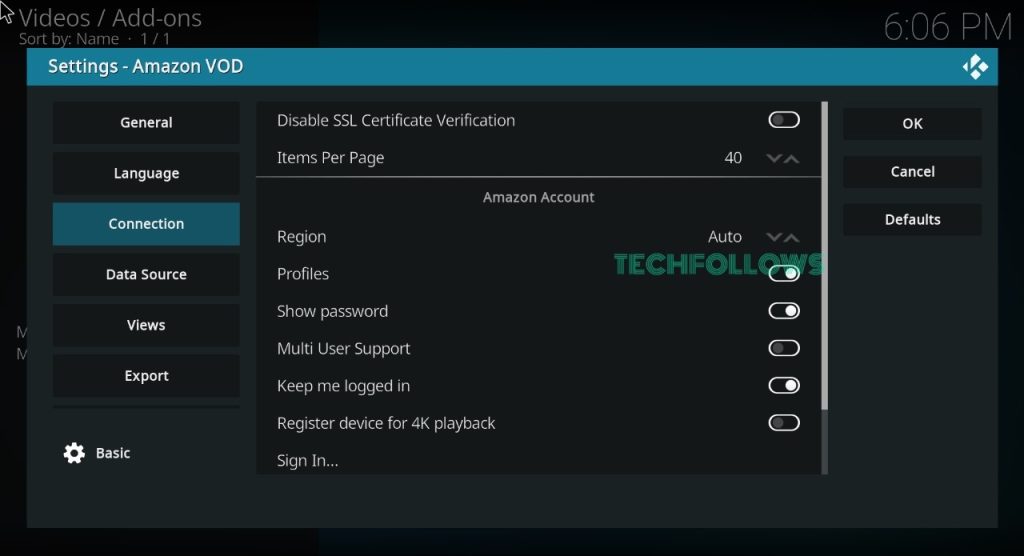This screenshot has height=556, width=1024.
Task: Click the Settings - Amazon VOD title
Action: click(x=146, y=67)
